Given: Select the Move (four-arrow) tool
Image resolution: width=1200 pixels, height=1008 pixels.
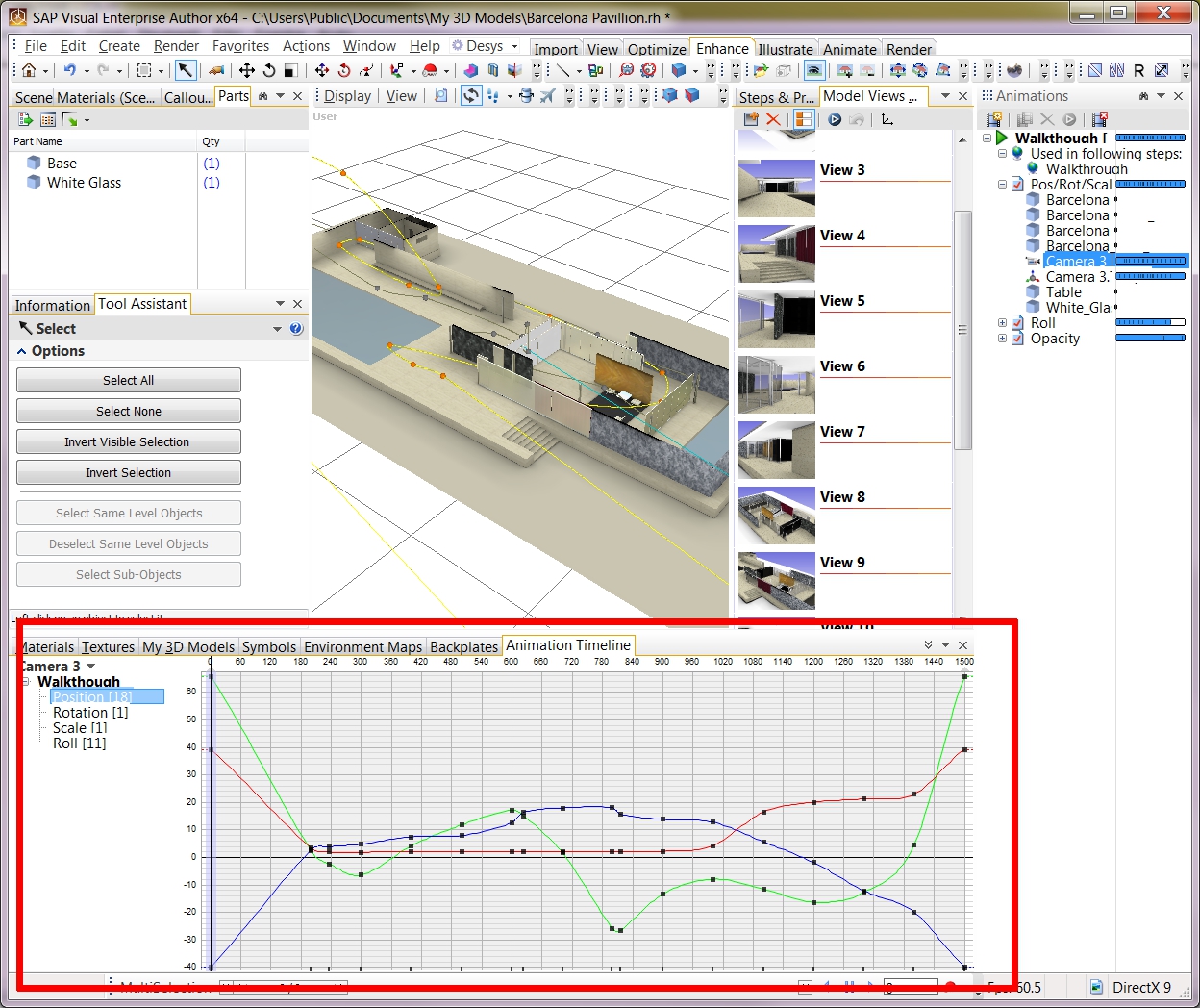Looking at the screenshot, I should coord(247,70).
